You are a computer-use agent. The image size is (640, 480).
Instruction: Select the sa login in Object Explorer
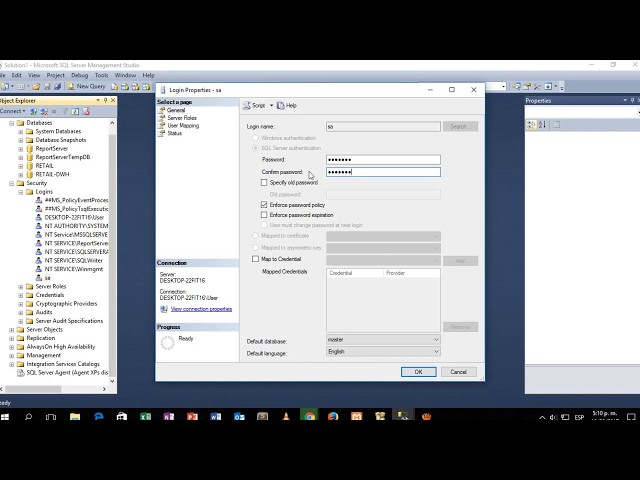47,278
